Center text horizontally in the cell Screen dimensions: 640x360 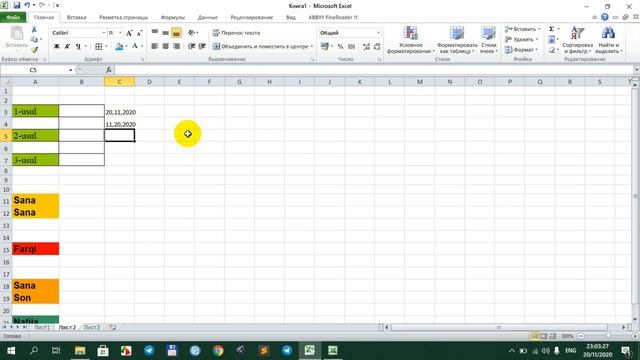(x=165, y=47)
